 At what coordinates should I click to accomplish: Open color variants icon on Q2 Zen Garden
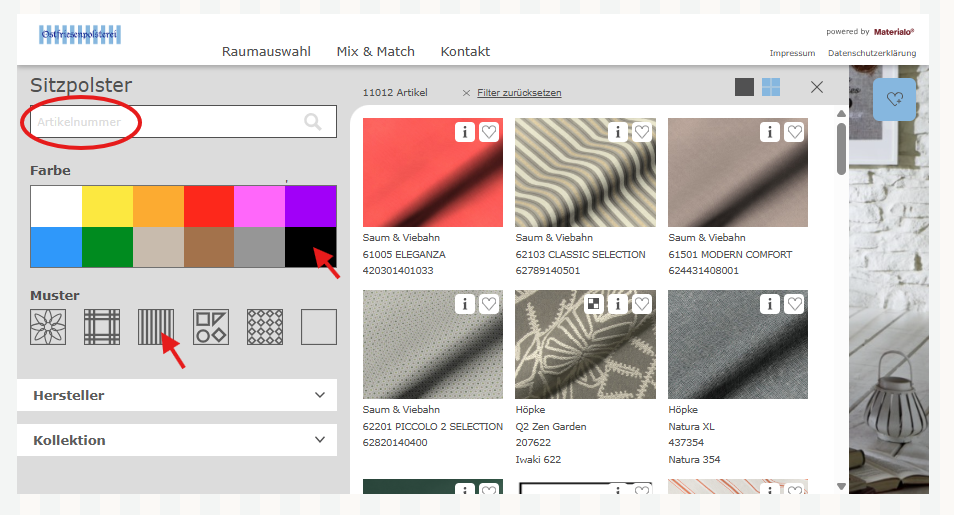[593, 304]
